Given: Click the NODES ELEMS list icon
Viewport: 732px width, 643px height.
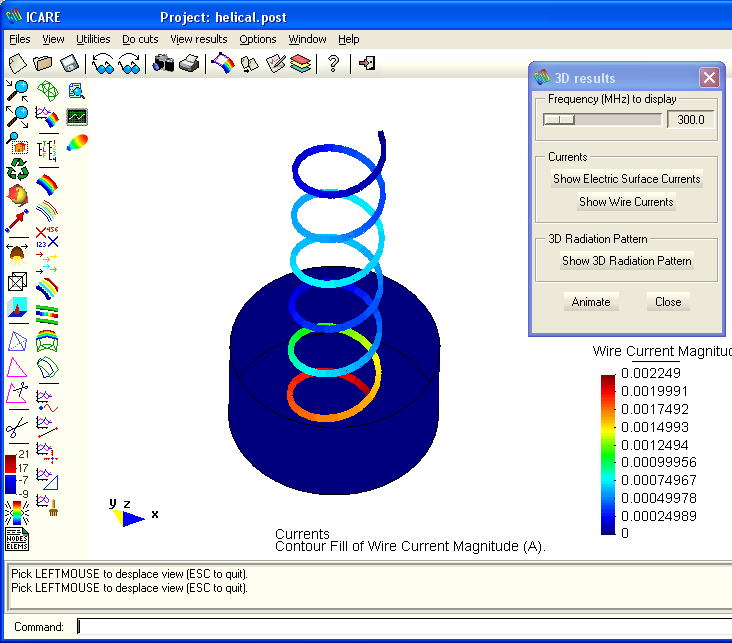Looking at the screenshot, I should [17, 539].
